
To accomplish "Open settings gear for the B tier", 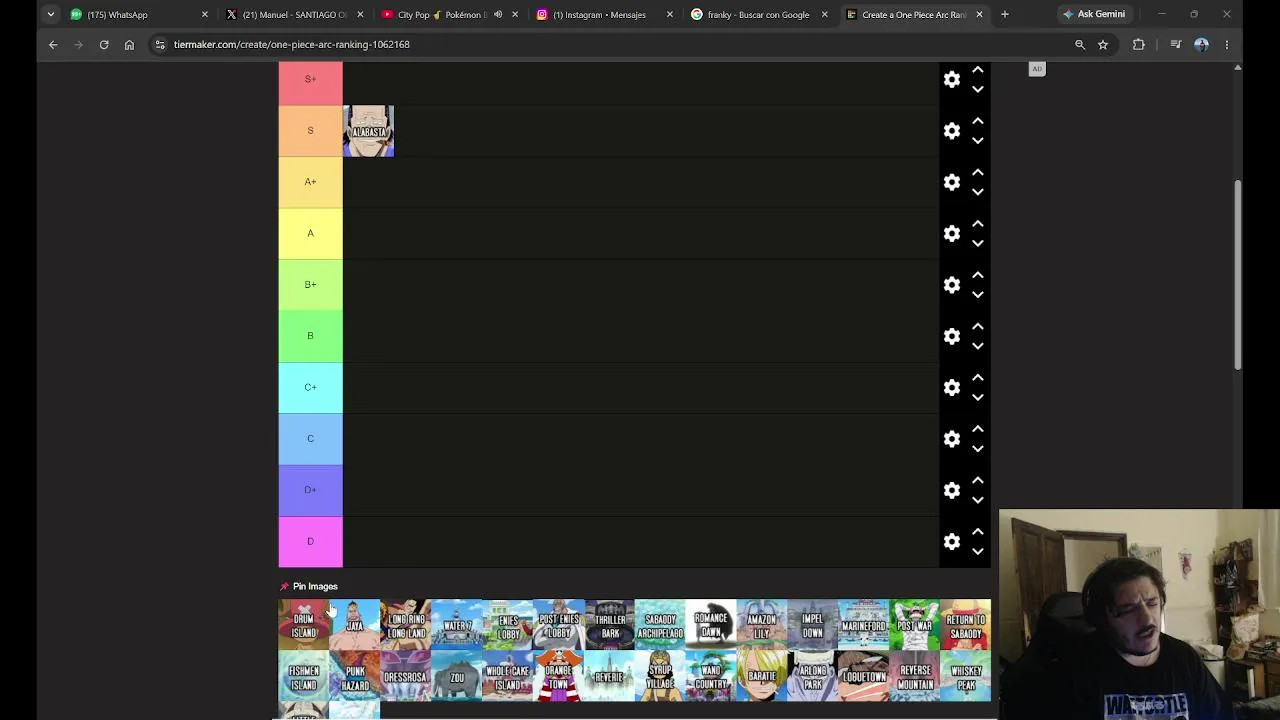I will click(952, 336).
